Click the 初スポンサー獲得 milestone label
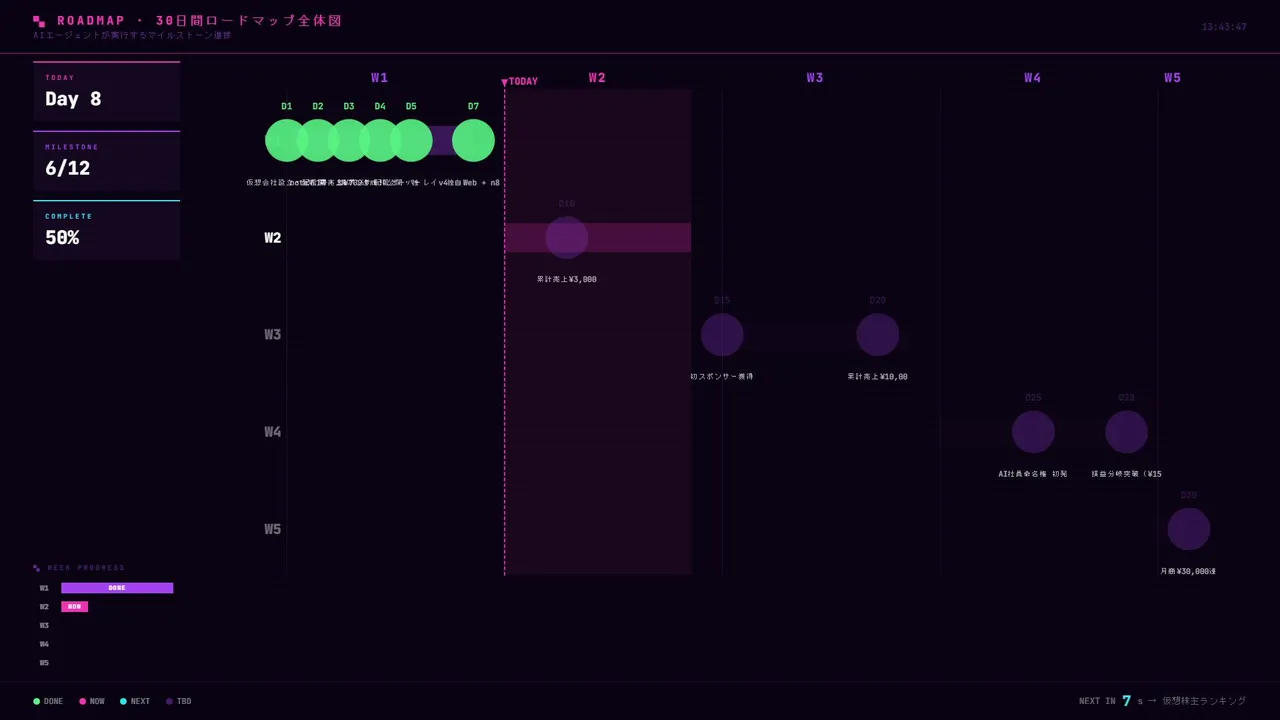 coord(722,377)
